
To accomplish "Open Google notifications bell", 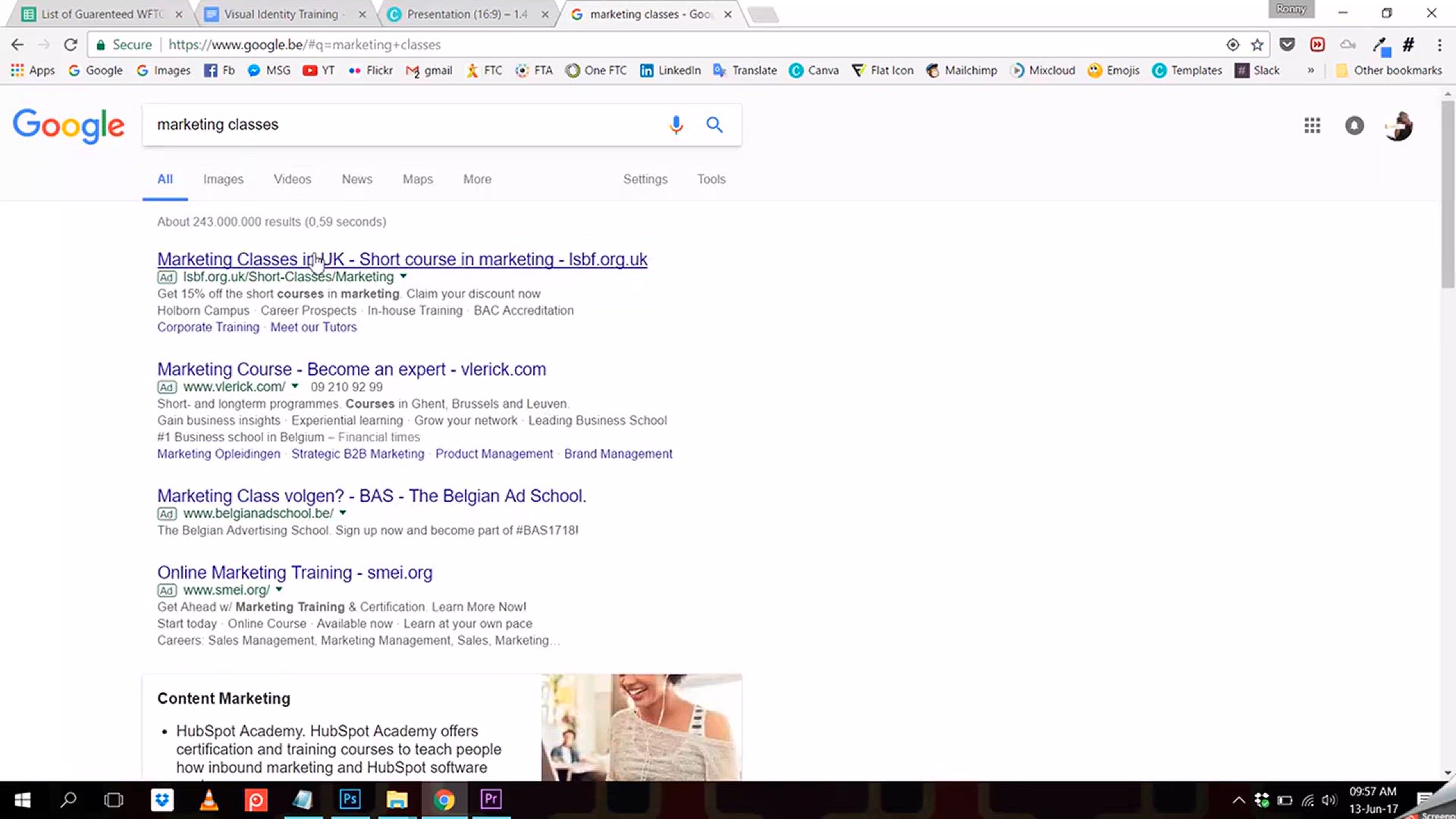I will coord(1354,125).
